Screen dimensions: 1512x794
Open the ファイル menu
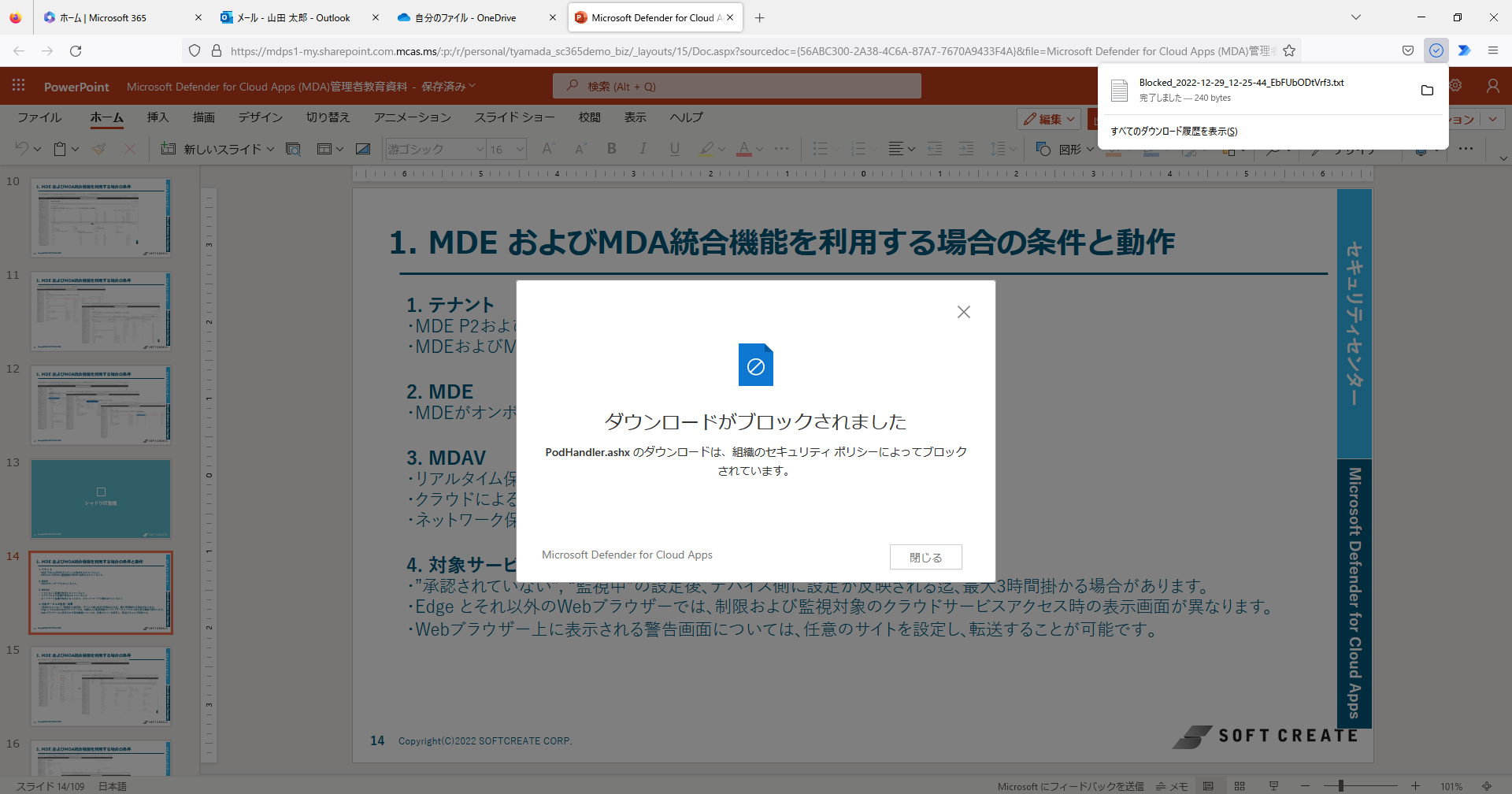pos(39,117)
